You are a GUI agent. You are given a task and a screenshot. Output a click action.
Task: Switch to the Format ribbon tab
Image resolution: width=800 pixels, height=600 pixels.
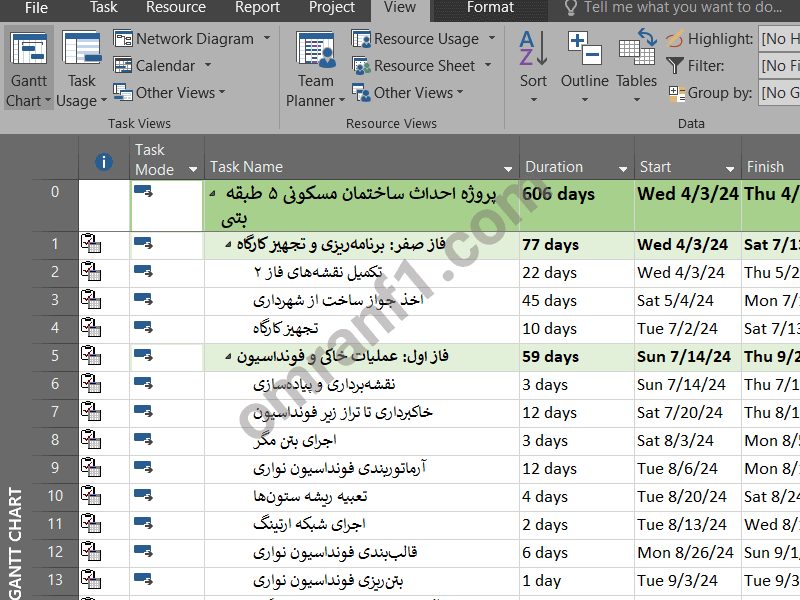tap(491, 8)
